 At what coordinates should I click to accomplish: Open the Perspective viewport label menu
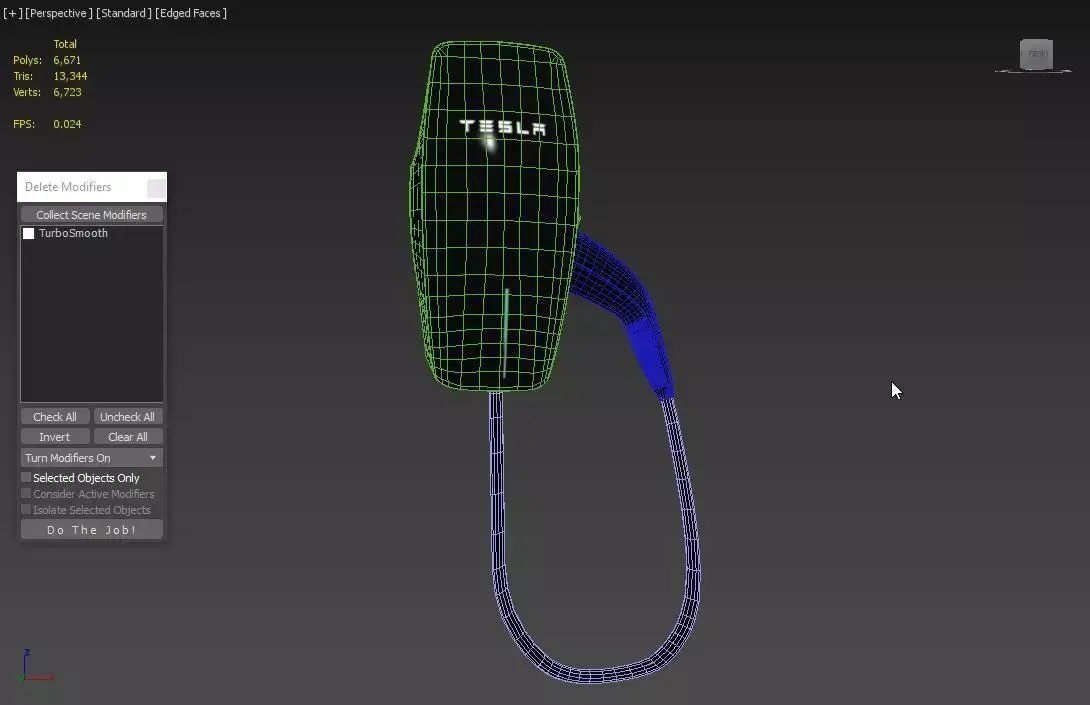(59, 13)
